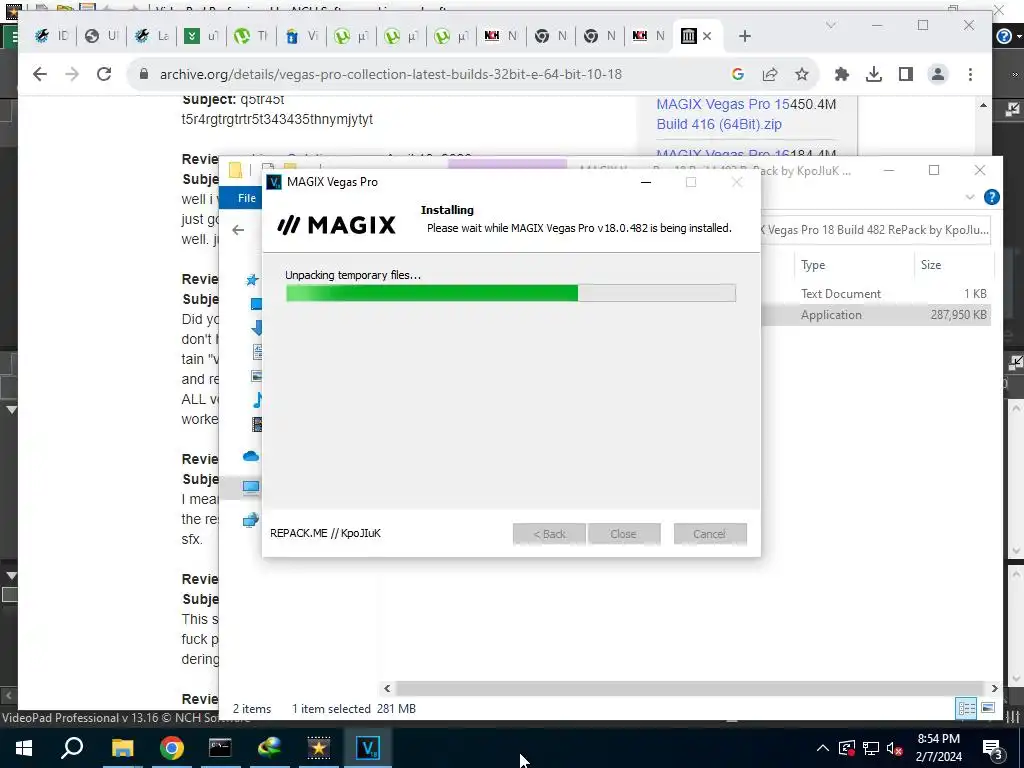The width and height of the screenshot is (1024, 768).
Task: Switch to the 'Vi' tab with blue icon
Action: click(x=301, y=36)
